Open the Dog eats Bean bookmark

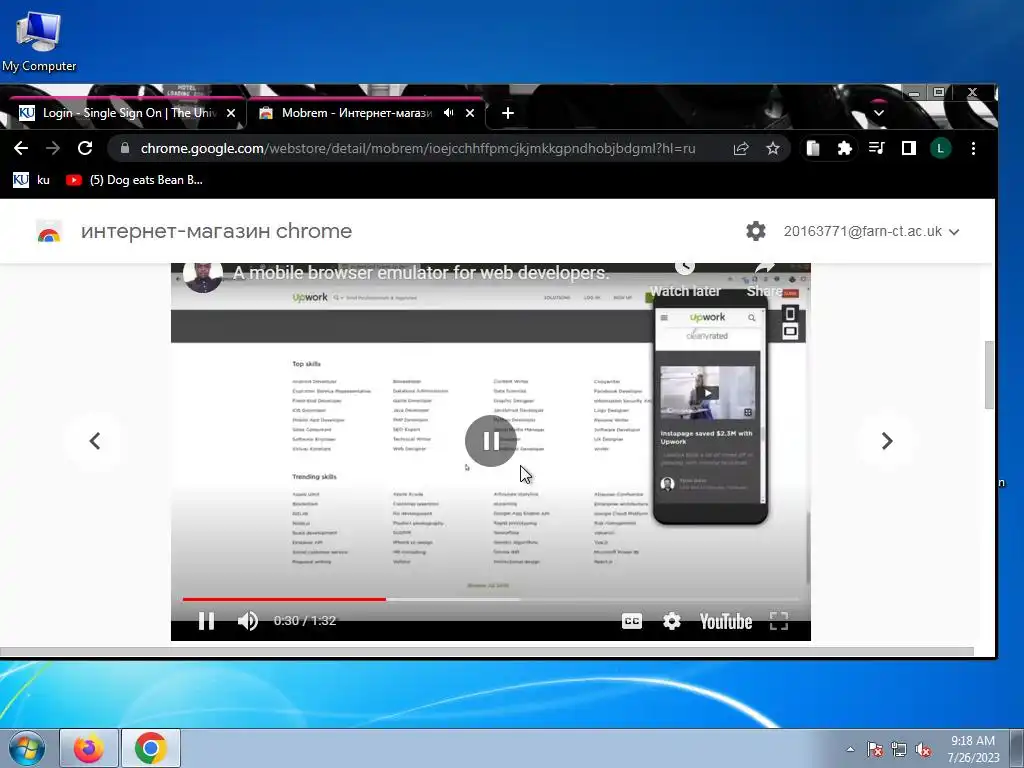click(135, 180)
